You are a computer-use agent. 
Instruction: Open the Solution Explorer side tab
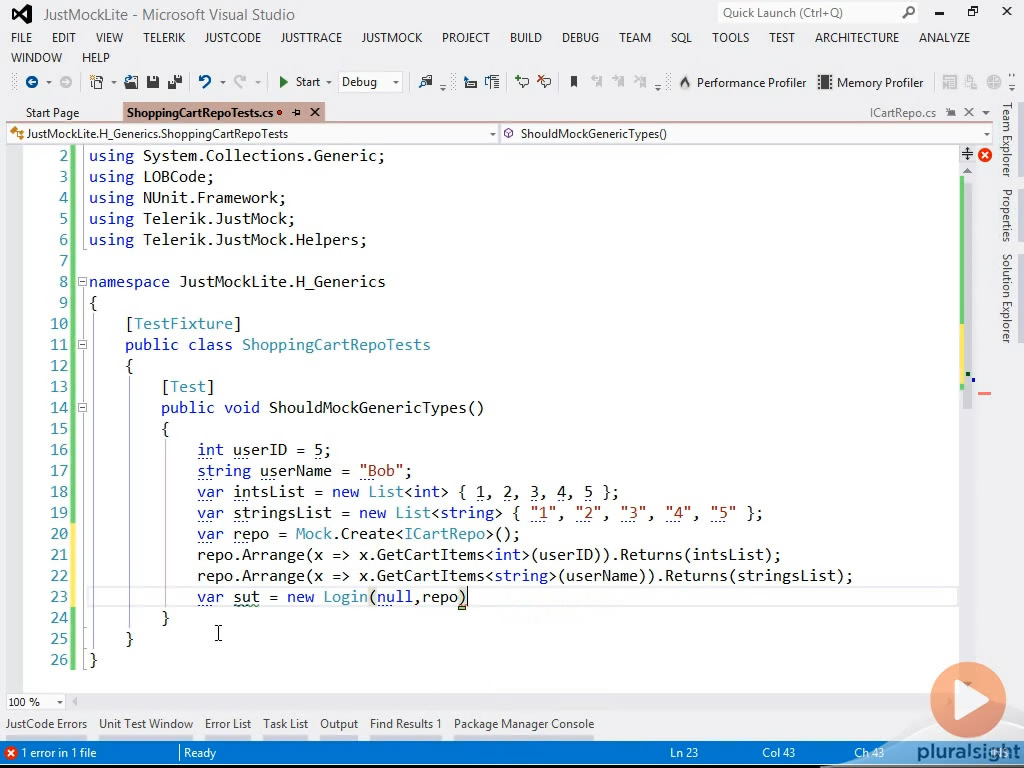coord(1007,298)
